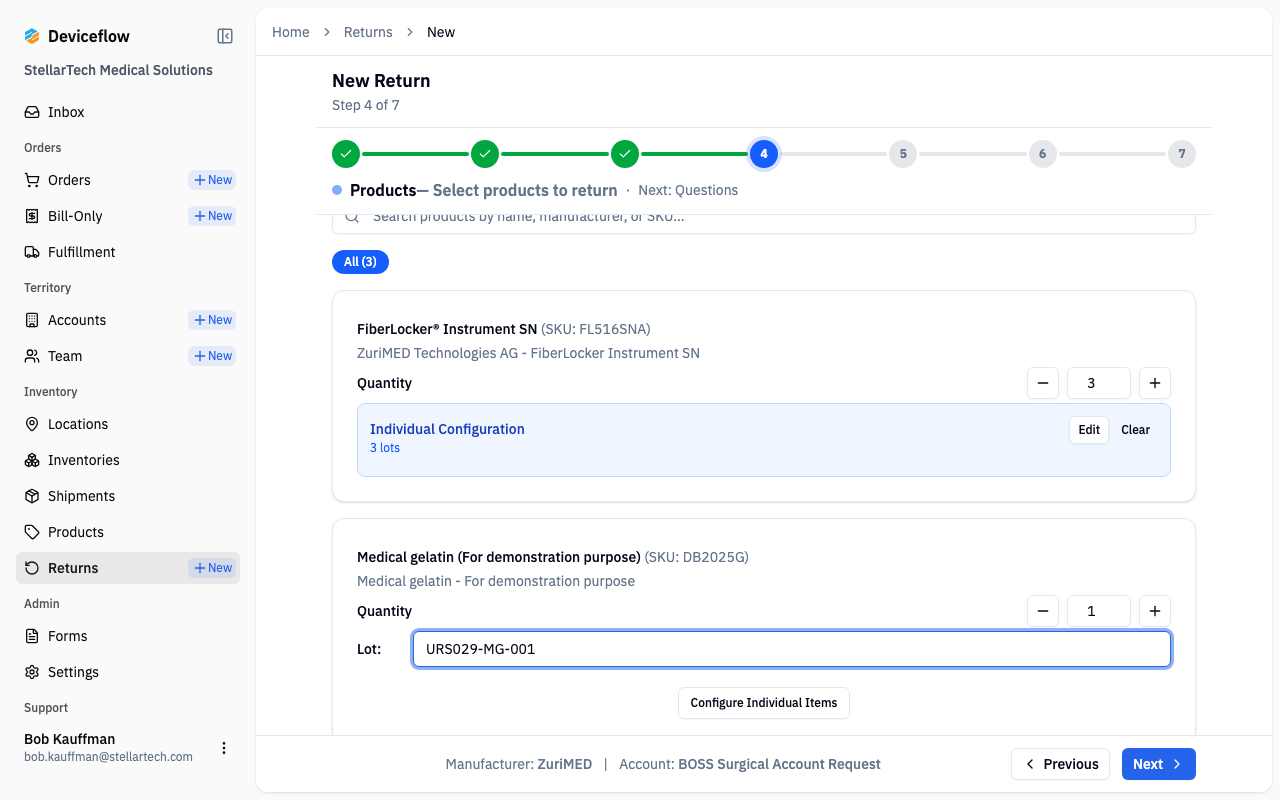The width and height of the screenshot is (1280, 800).
Task: Jump to completed step 1 circle
Action: coord(346,154)
